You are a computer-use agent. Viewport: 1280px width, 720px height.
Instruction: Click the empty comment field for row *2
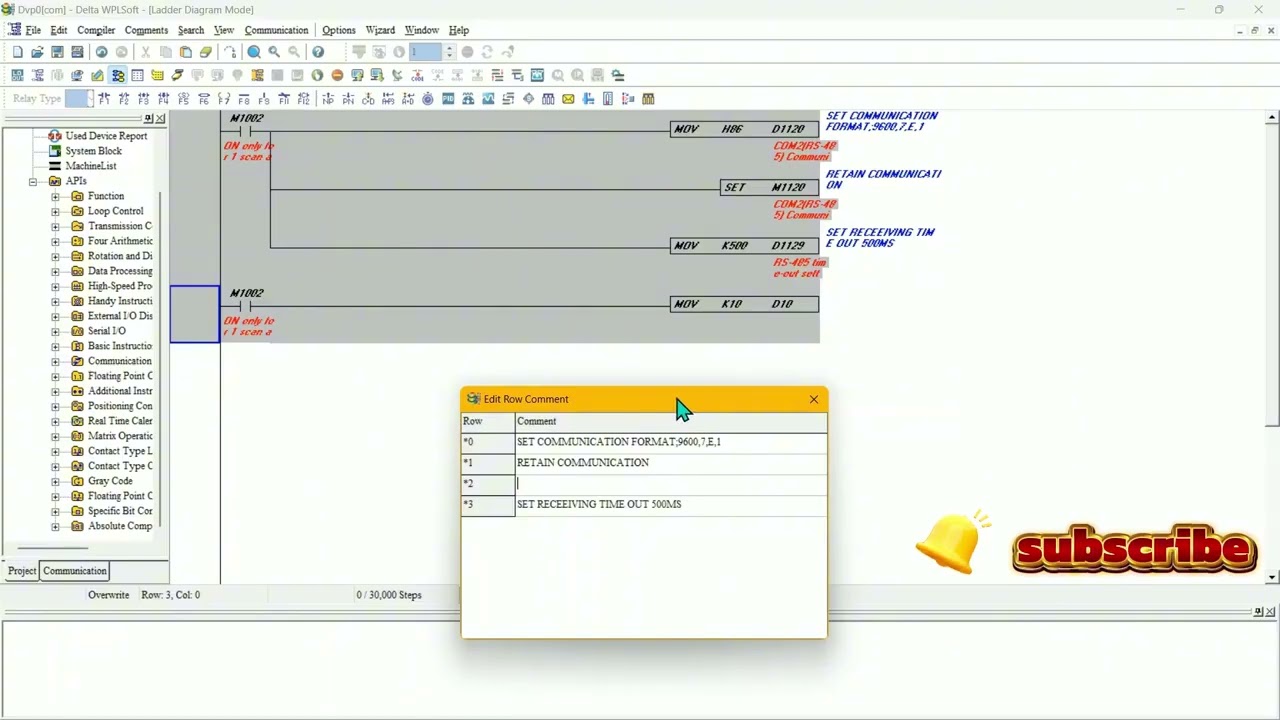pos(671,484)
